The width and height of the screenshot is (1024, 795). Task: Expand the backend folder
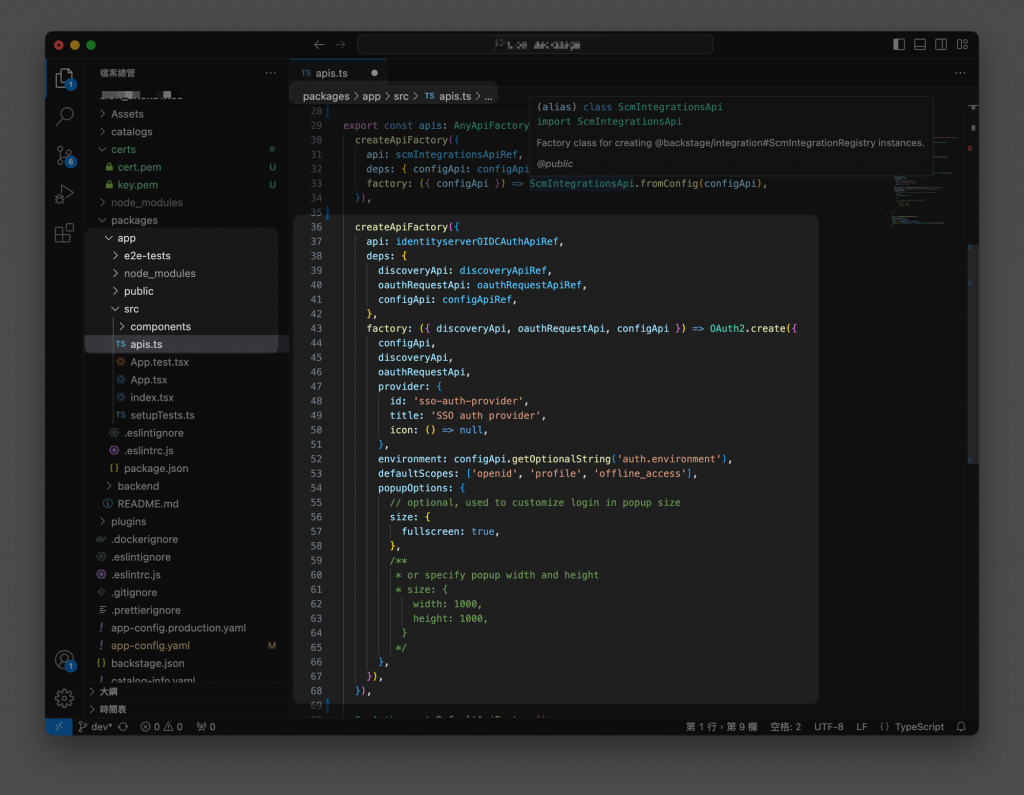click(x=138, y=486)
